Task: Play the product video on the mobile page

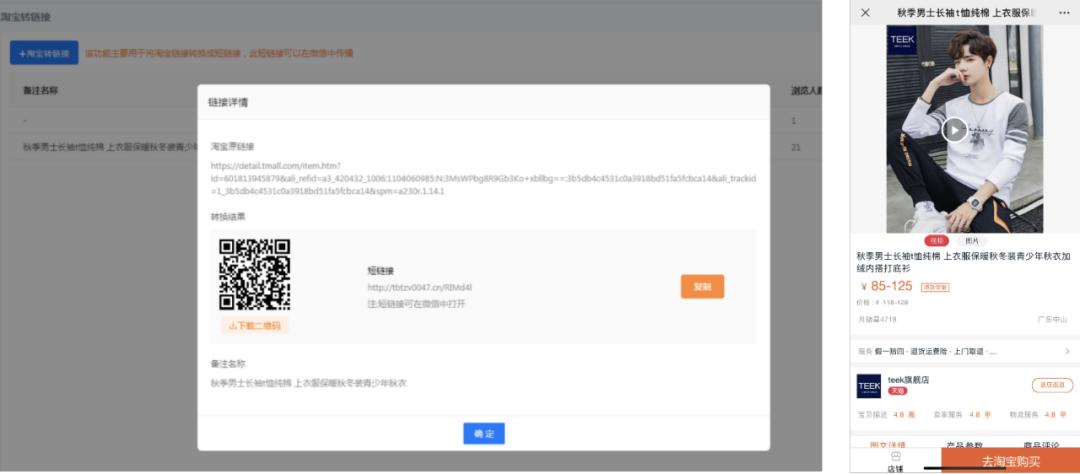Action: [x=954, y=130]
